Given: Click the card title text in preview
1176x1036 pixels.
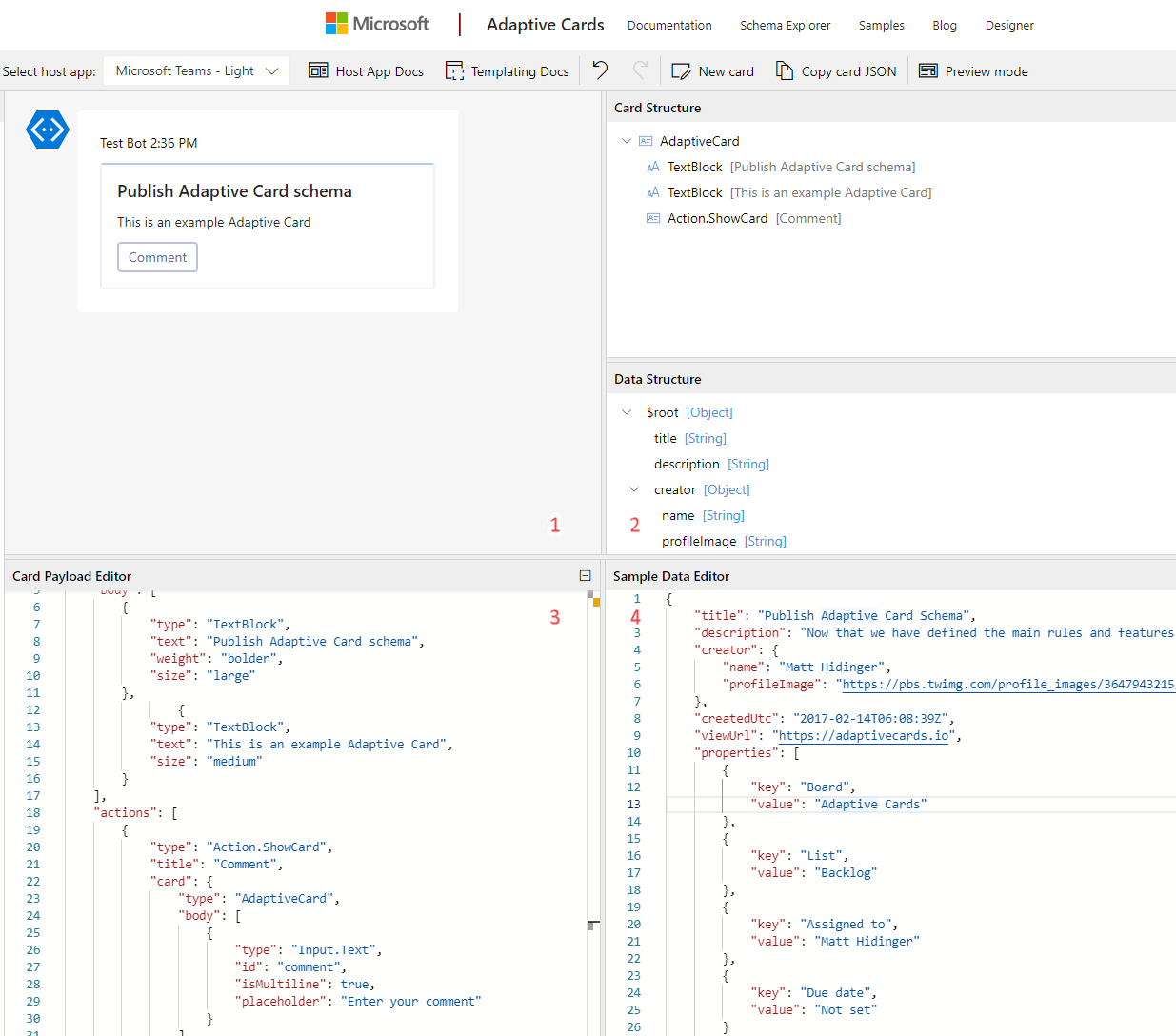Looking at the screenshot, I should 234,191.
